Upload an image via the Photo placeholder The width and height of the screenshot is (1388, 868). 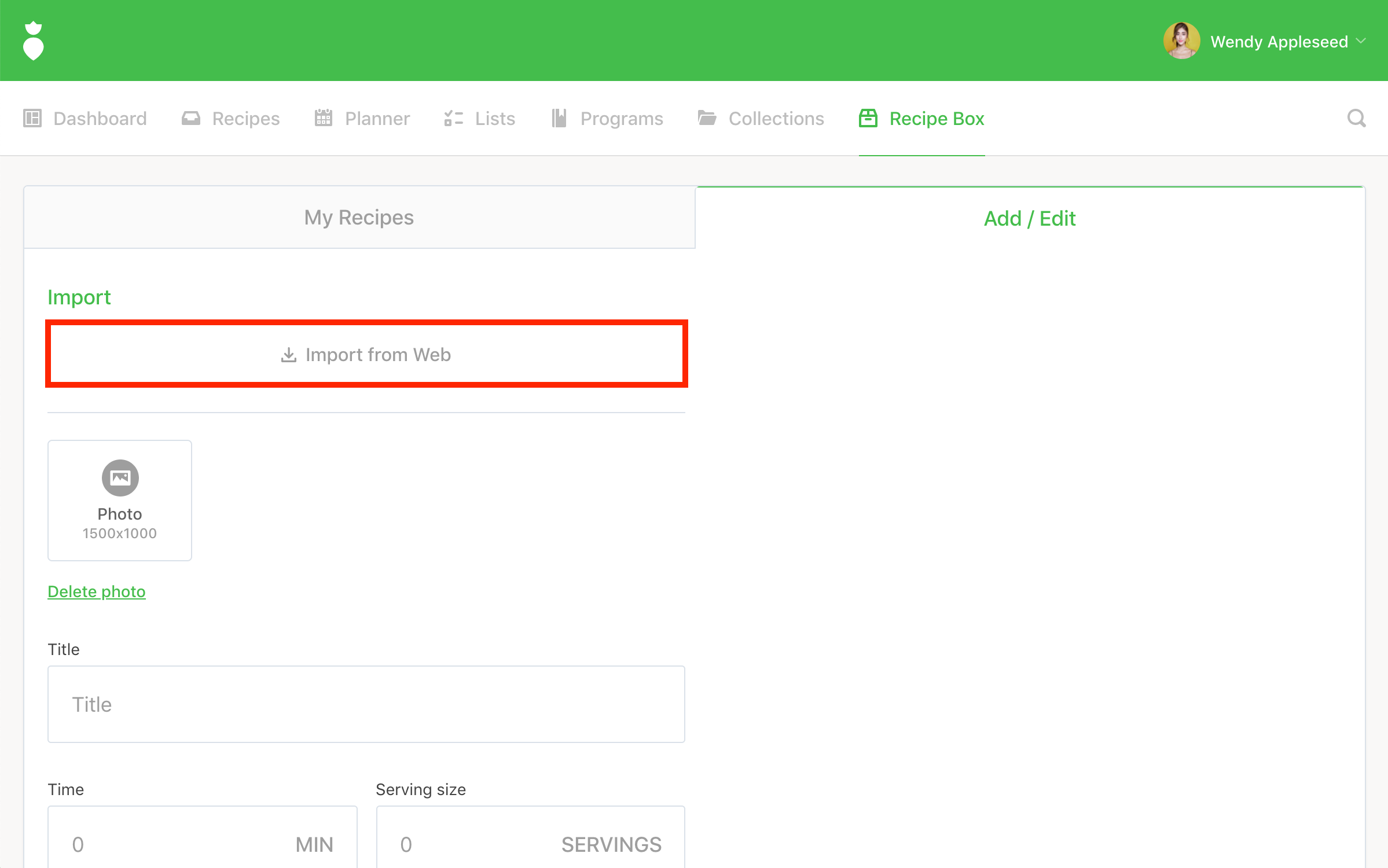coord(120,500)
